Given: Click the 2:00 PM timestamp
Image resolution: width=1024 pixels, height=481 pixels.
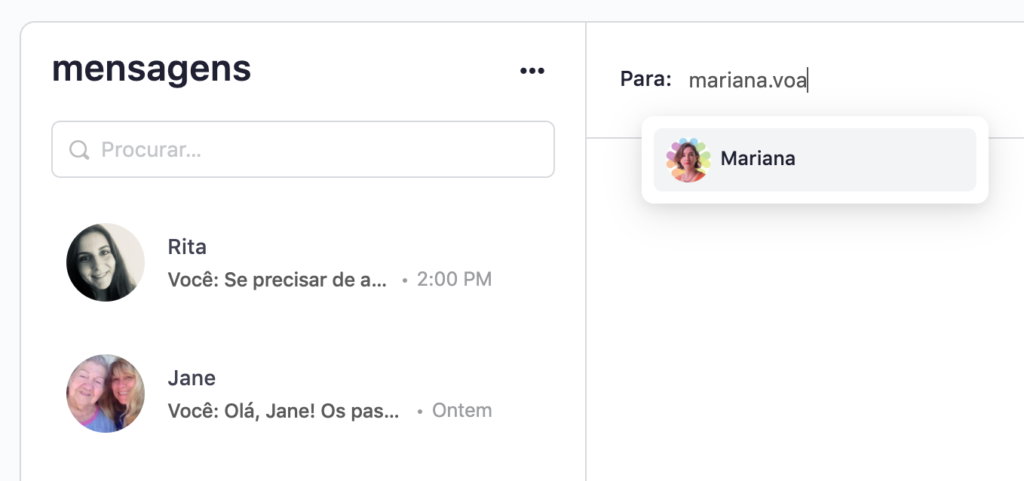Looking at the screenshot, I should (454, 279).
